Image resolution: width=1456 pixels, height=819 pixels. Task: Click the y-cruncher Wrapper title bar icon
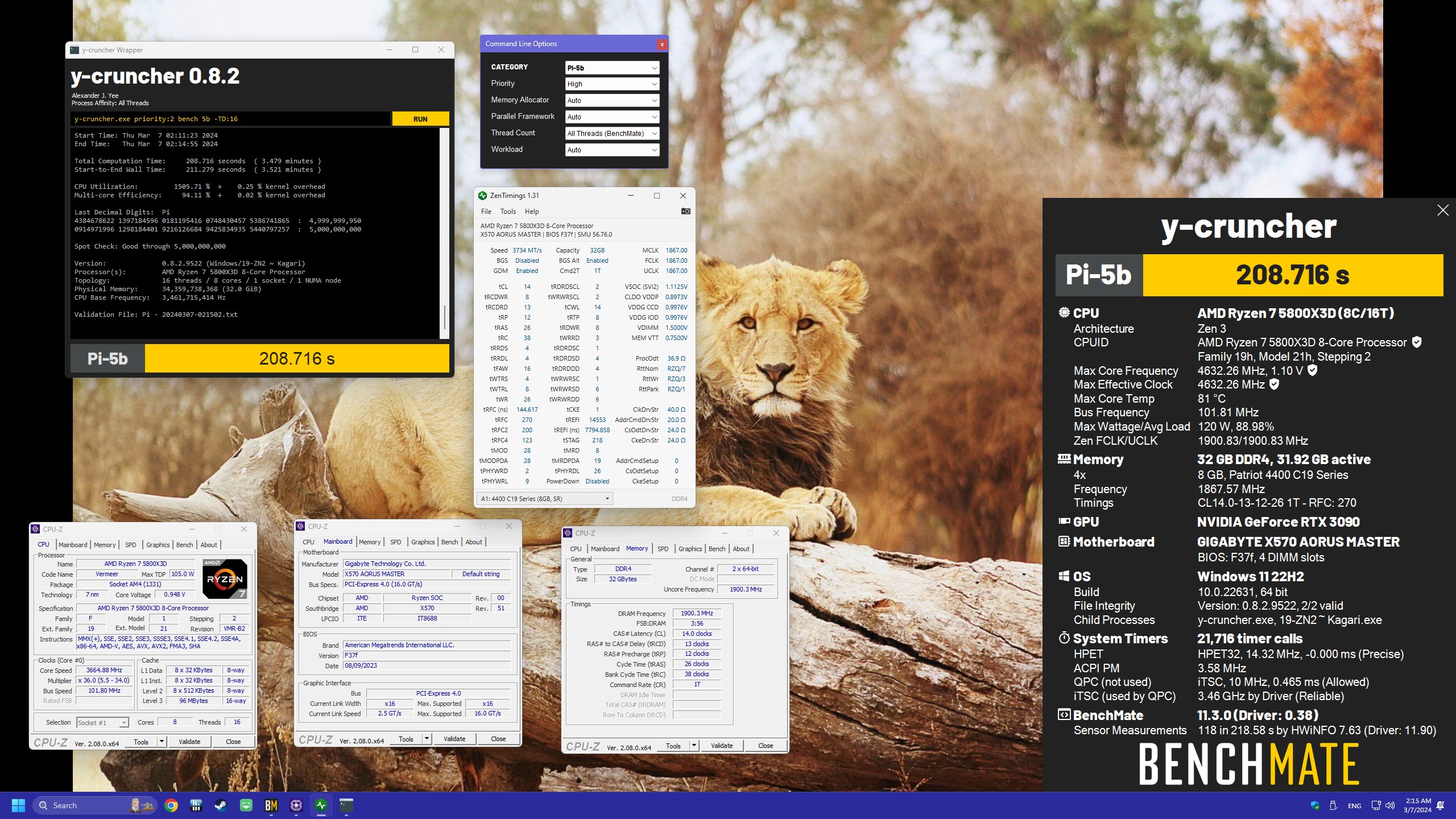pyautogui.click(x=75, y=50)
